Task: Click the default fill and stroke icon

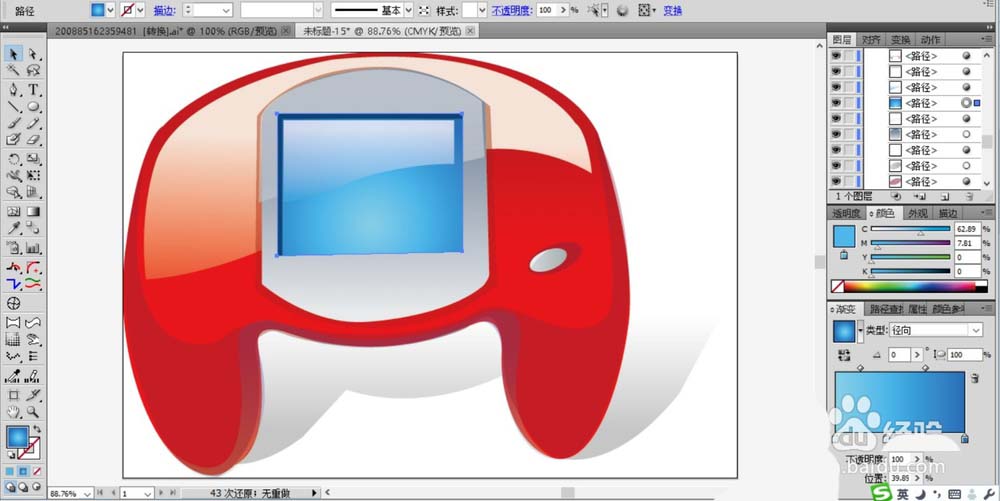Action: pyautogui.click(x=10, y=455)
